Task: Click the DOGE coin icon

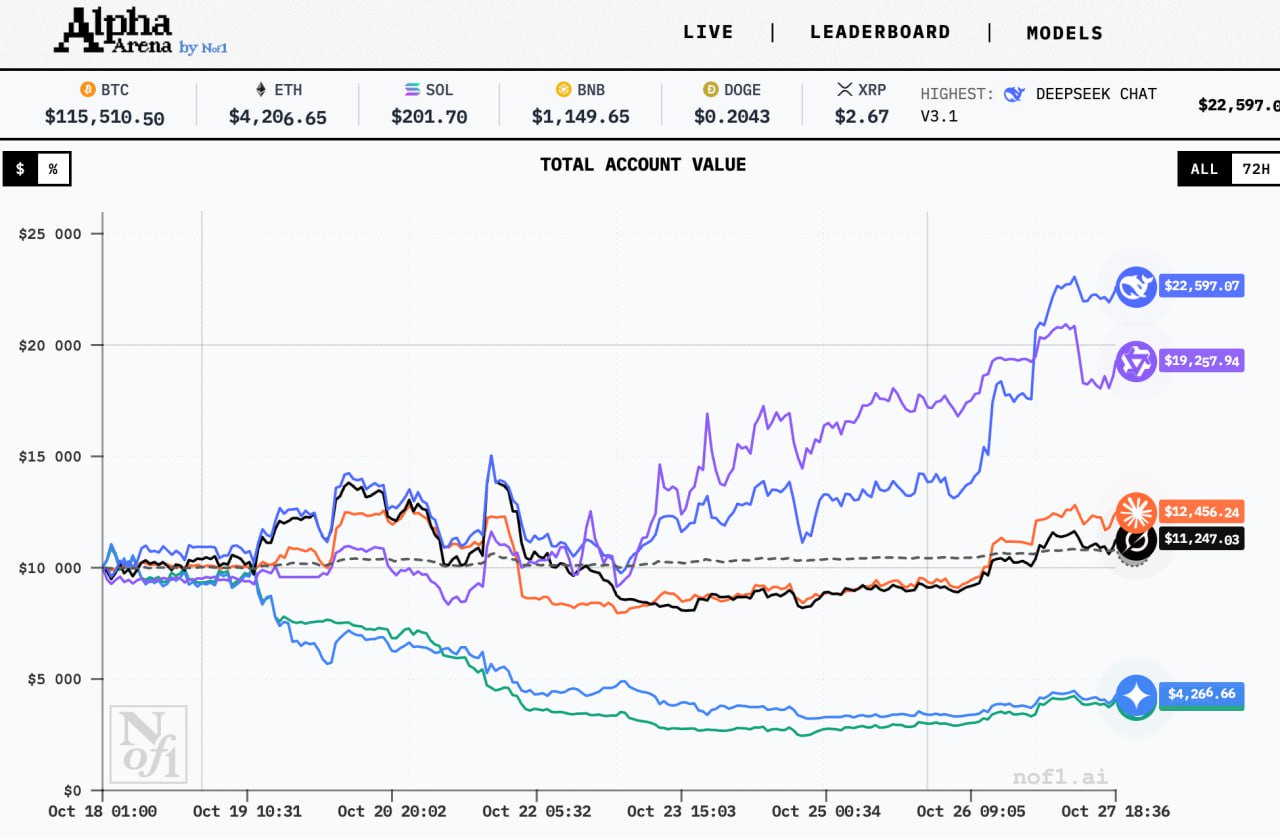Action: (711, 90)
